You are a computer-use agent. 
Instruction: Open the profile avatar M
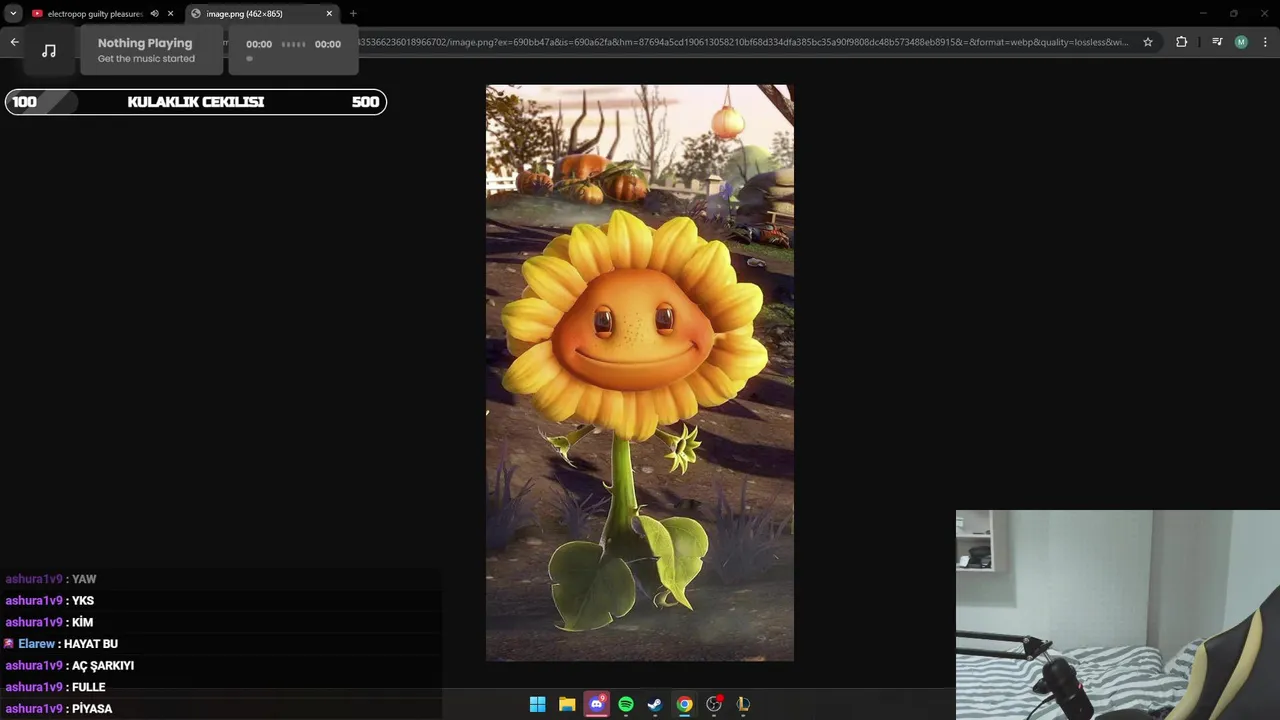click(1241, 42)
